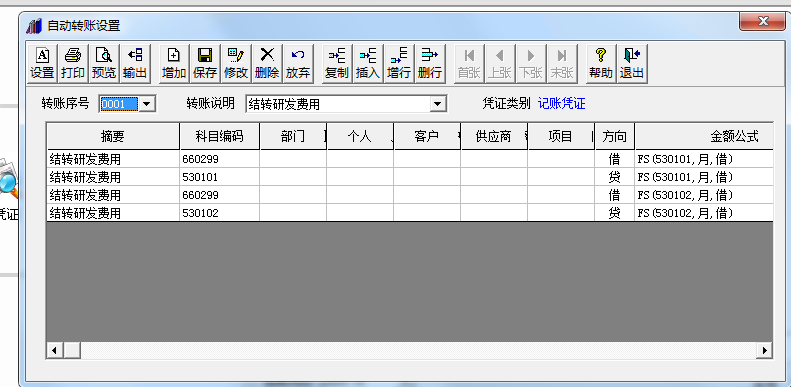Open the 设置 toolbar button
Image resolution: width=791 pixels, height=387 pixels.
42,64
